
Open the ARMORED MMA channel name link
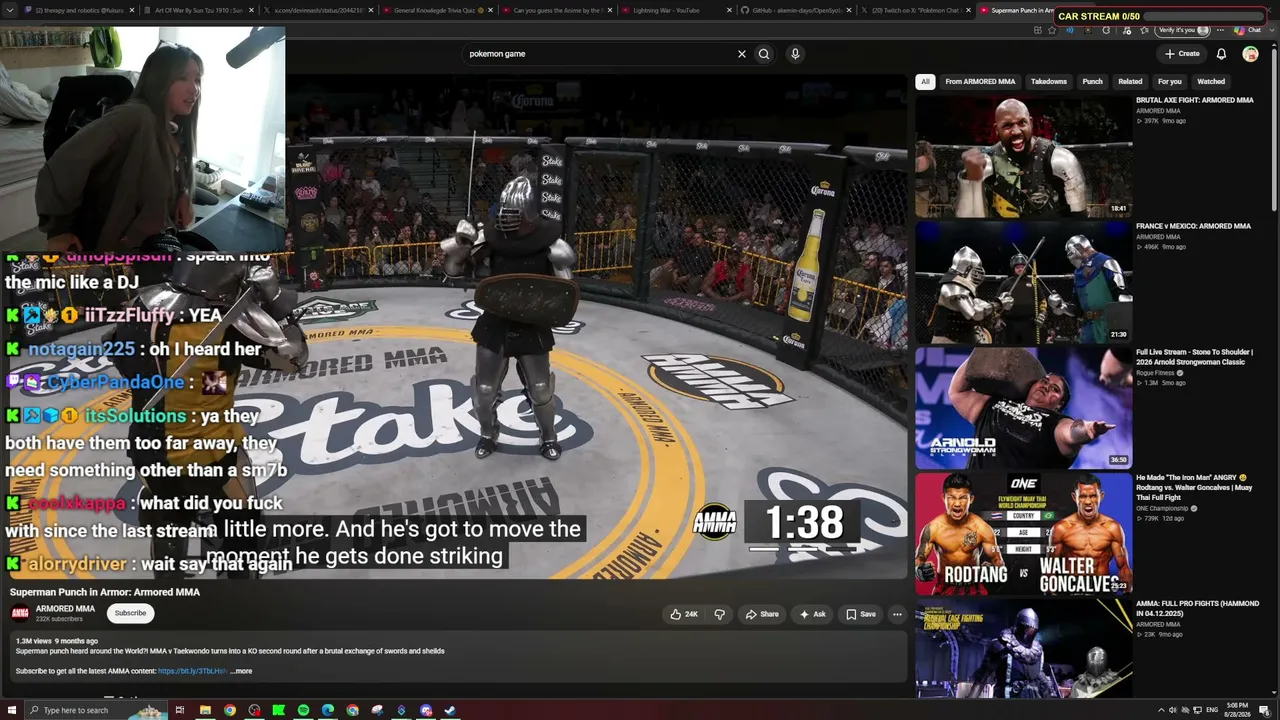[65, 609]
